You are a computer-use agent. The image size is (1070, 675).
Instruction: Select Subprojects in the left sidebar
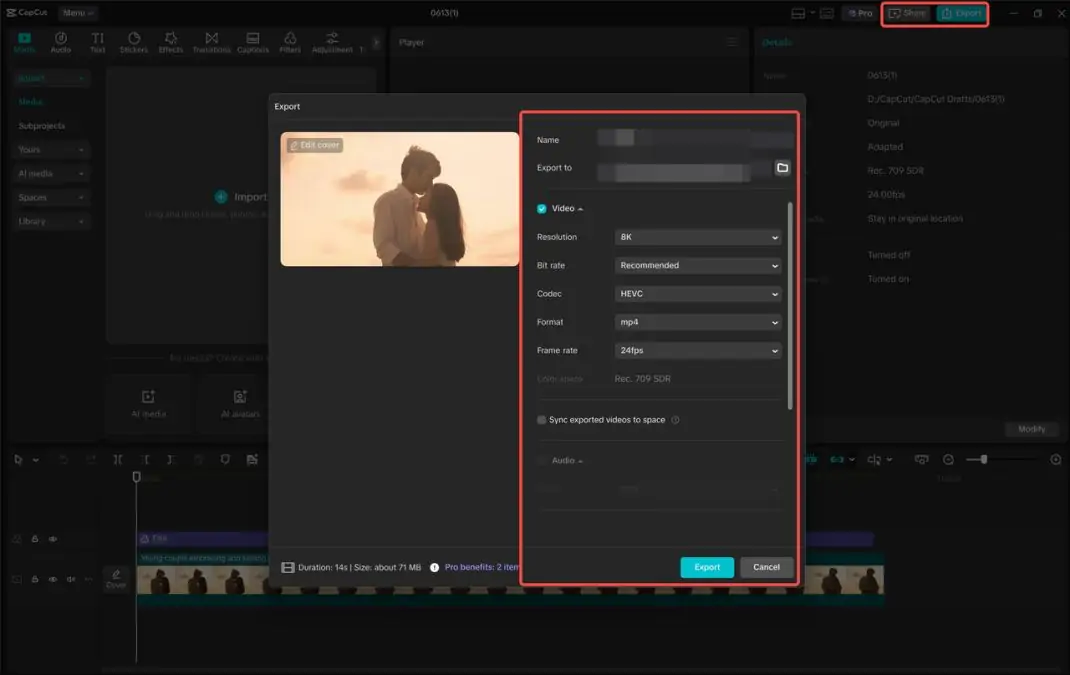42,126
